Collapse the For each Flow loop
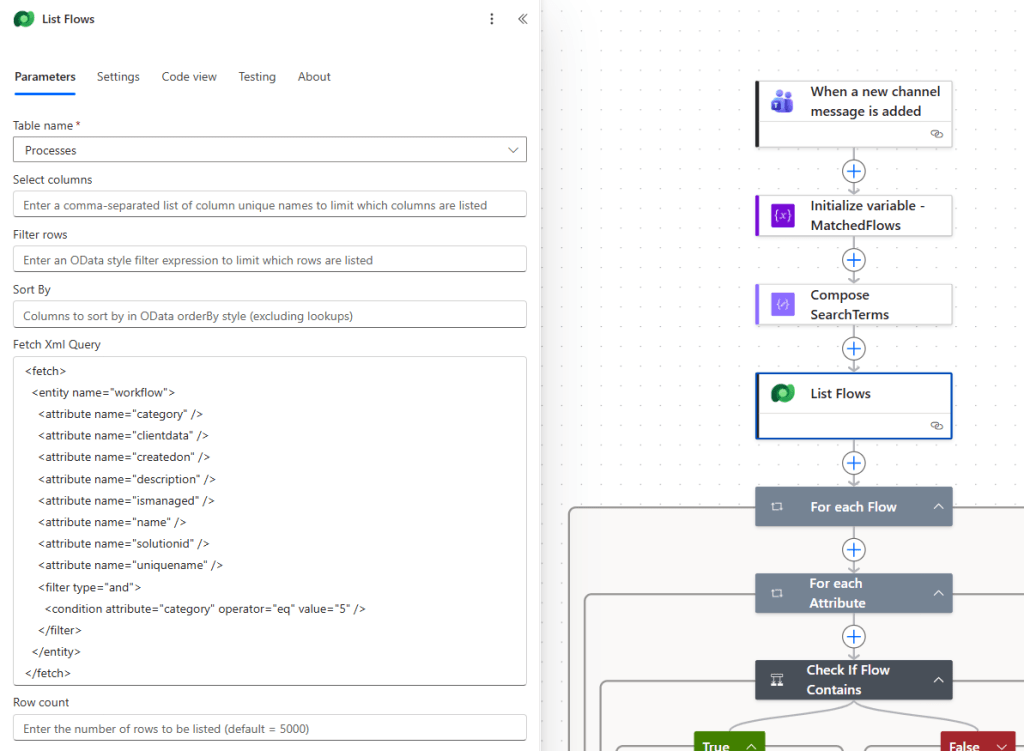 point(938,507)
